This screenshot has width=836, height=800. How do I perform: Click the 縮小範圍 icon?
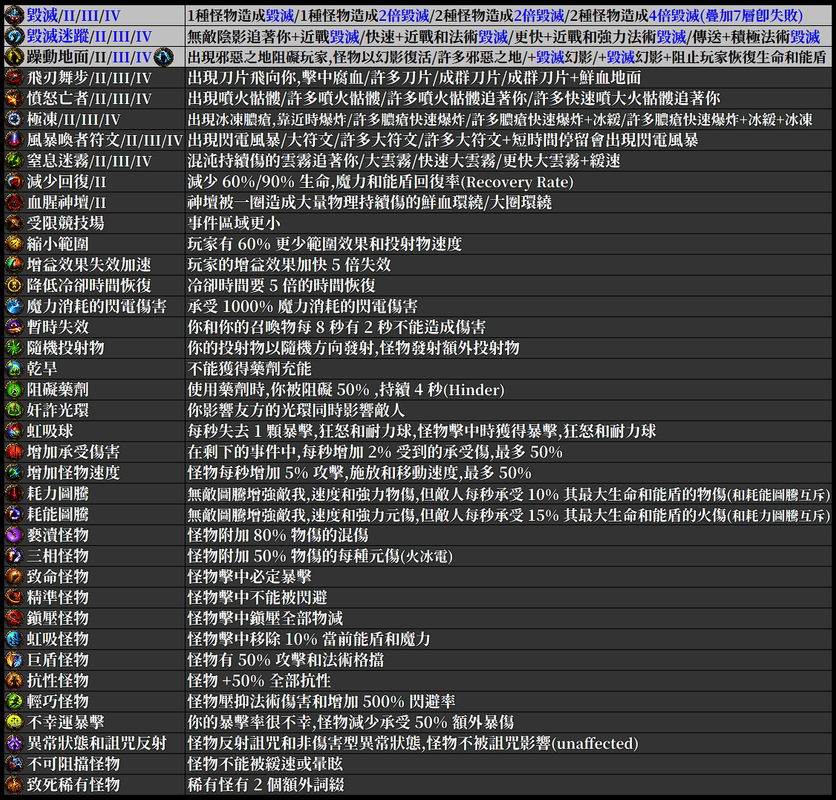click(14, 244)
